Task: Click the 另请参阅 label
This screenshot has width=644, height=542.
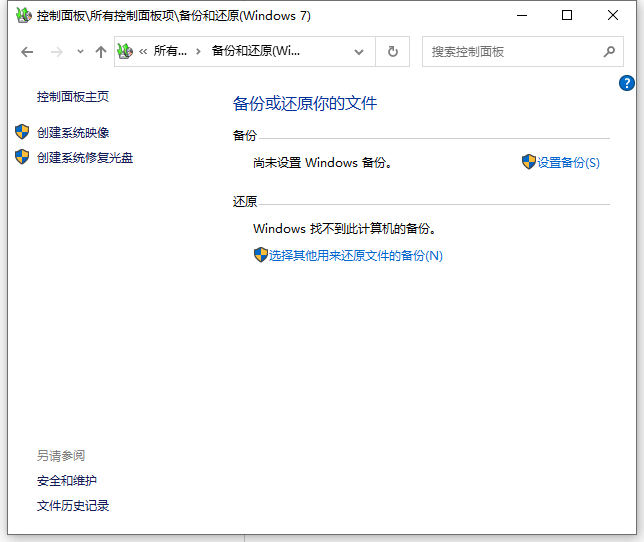Action: 61,456
